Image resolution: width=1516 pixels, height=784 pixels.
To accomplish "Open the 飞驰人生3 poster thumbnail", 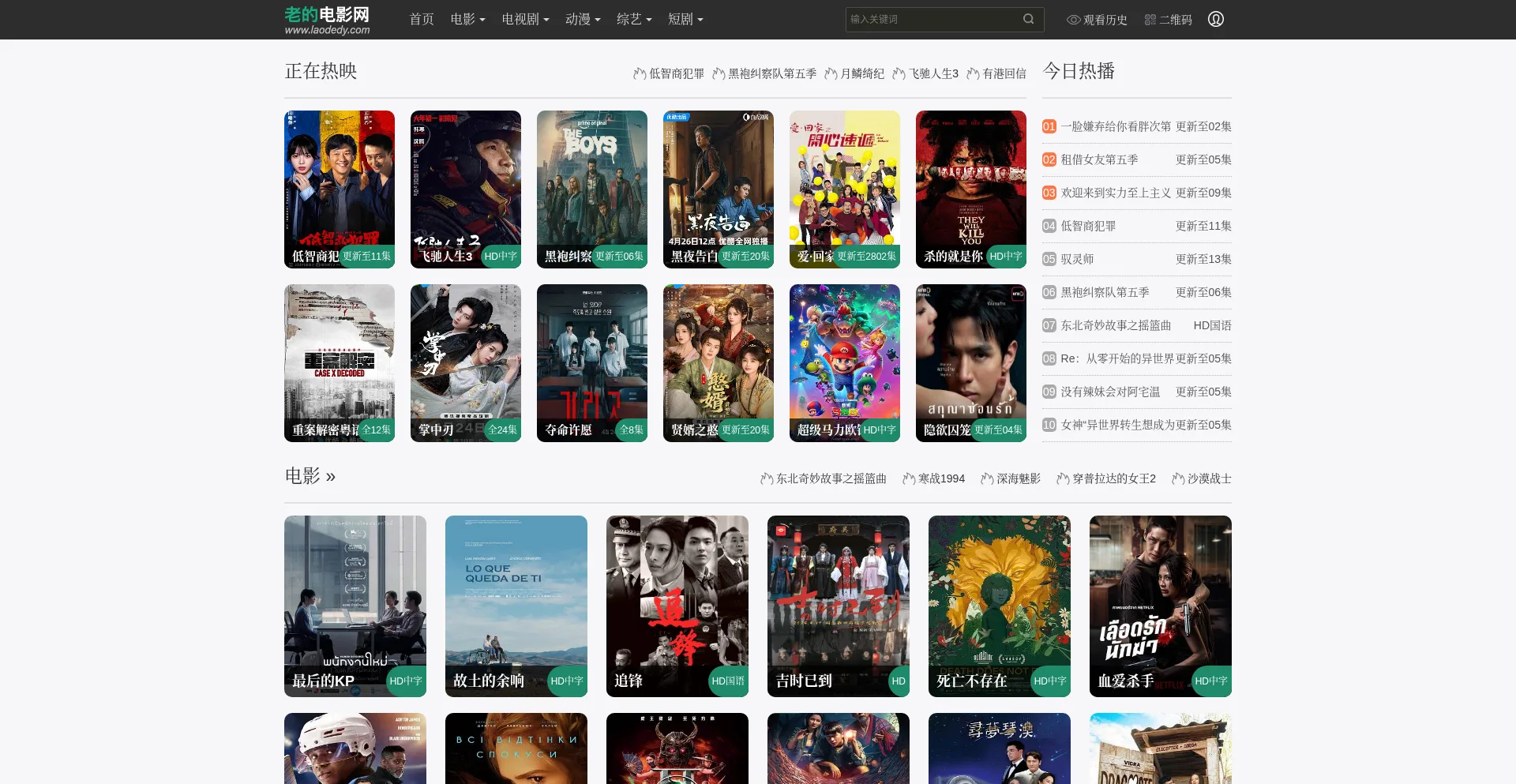I will 466,189.
